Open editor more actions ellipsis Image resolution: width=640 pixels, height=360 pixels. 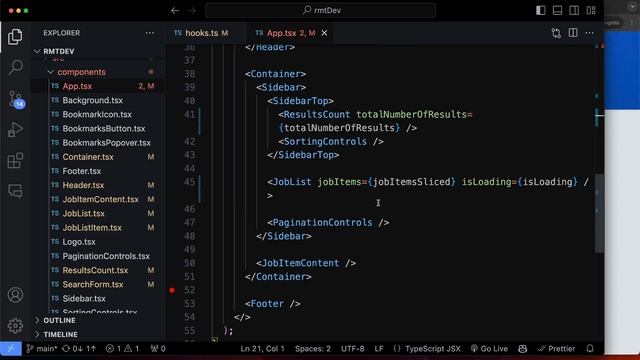(589, 33)
